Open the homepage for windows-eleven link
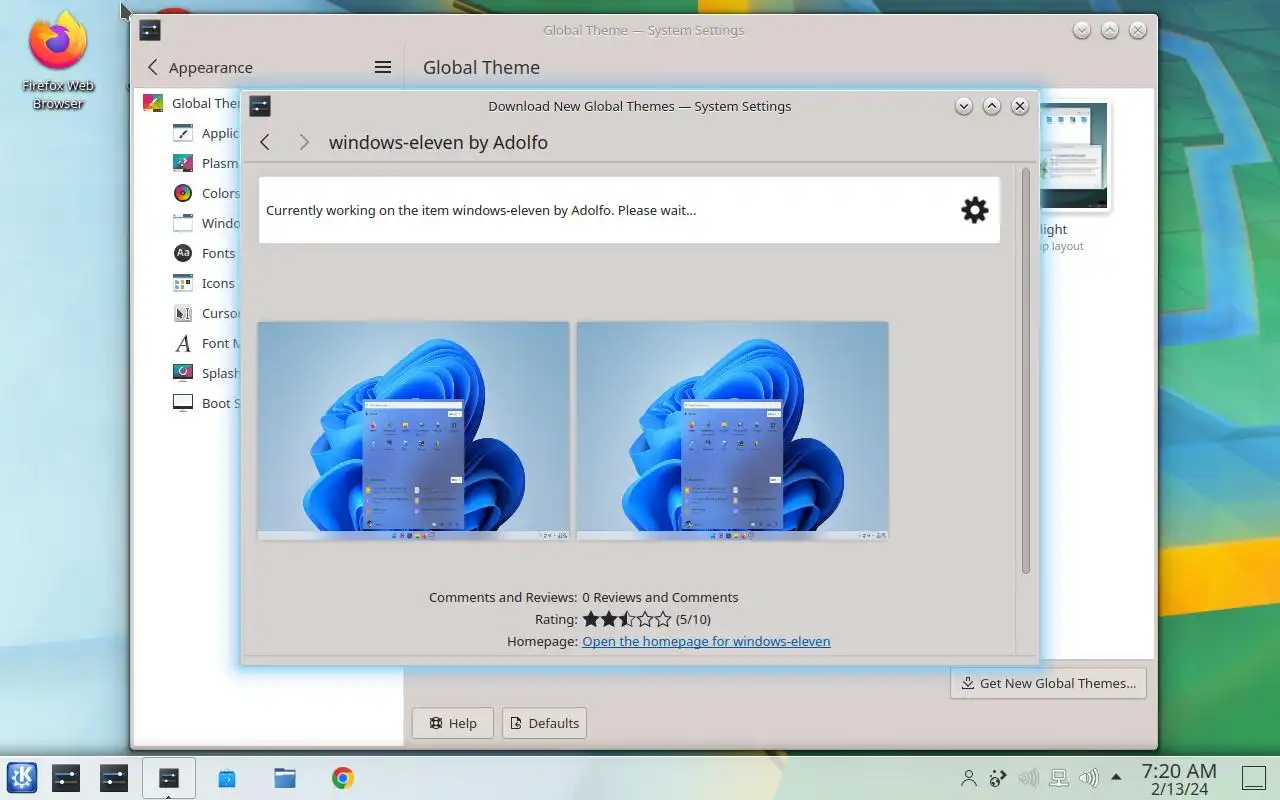The width and height of the screenshot is (1280, 800). (706, 641)
